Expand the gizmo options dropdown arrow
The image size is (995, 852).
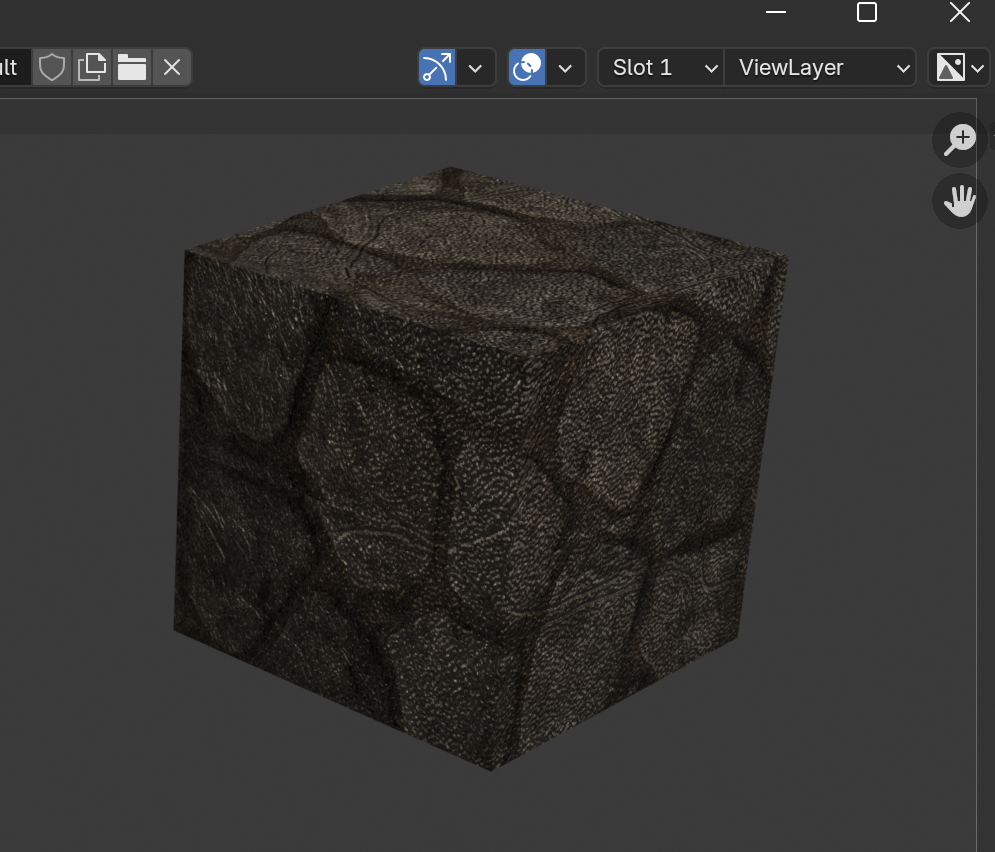click(x=475, y=67)
